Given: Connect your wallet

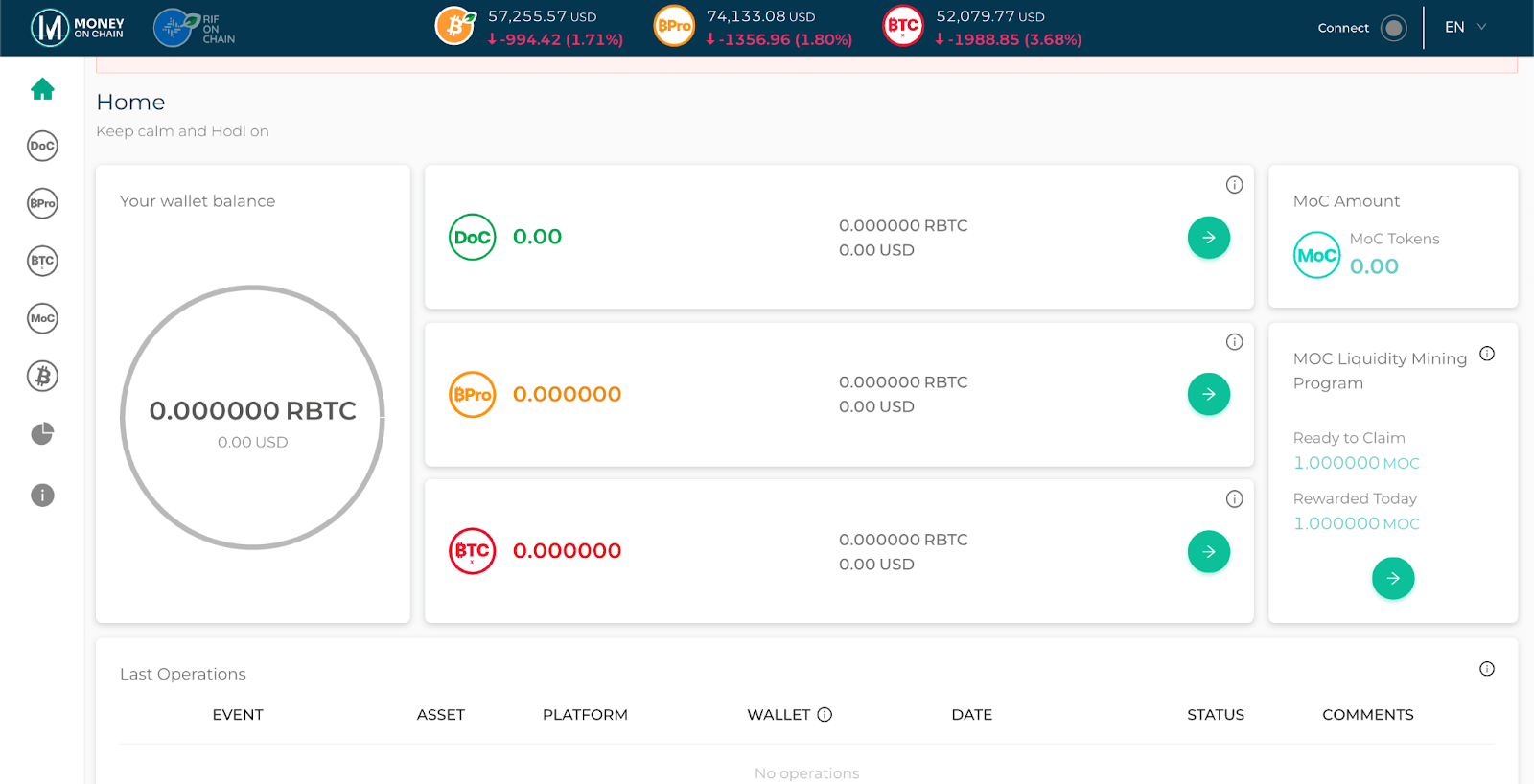Looking at the screenshot, I should pyautogui.click(x=1343, y=28).
